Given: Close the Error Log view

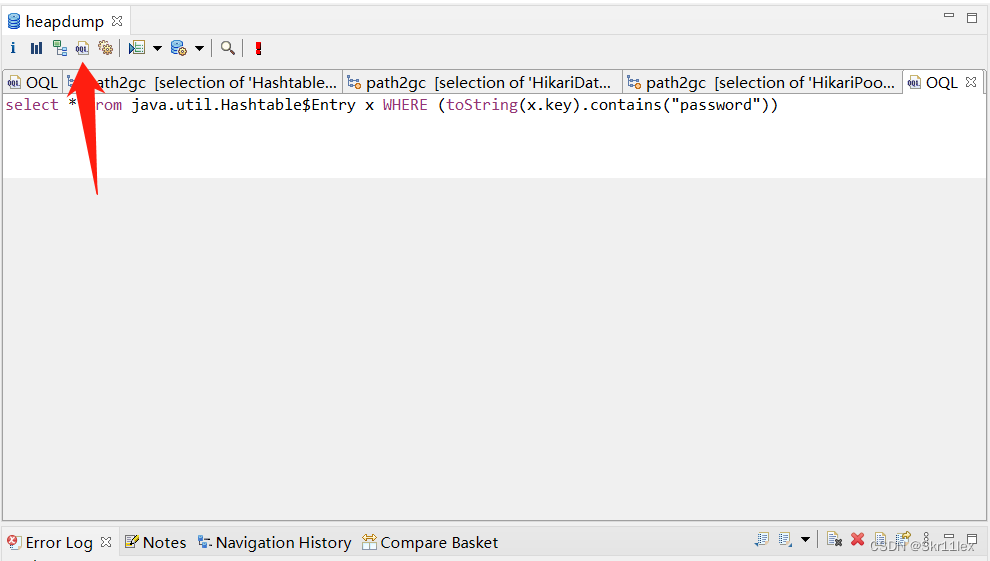Looking at the screenshot, I should pyautogui.click(x=106, y=542).
